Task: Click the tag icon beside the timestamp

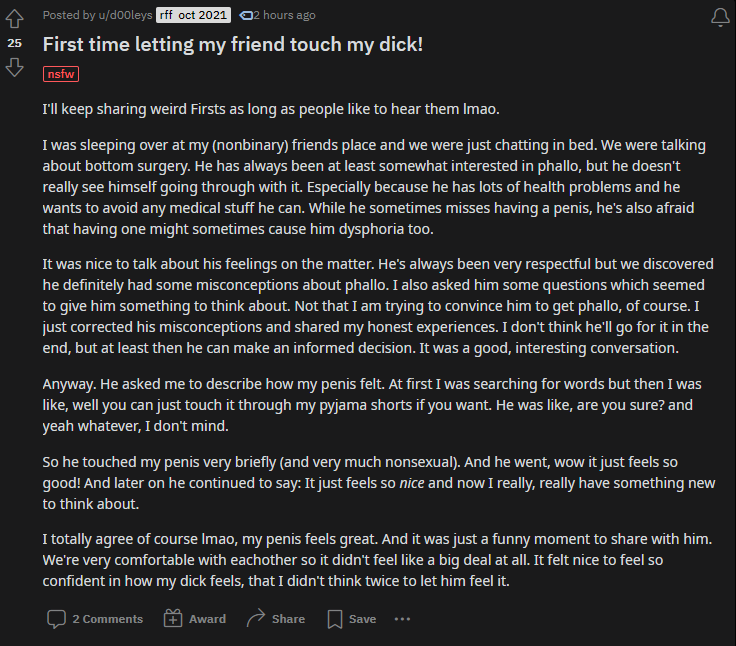Action: (245, 15)
